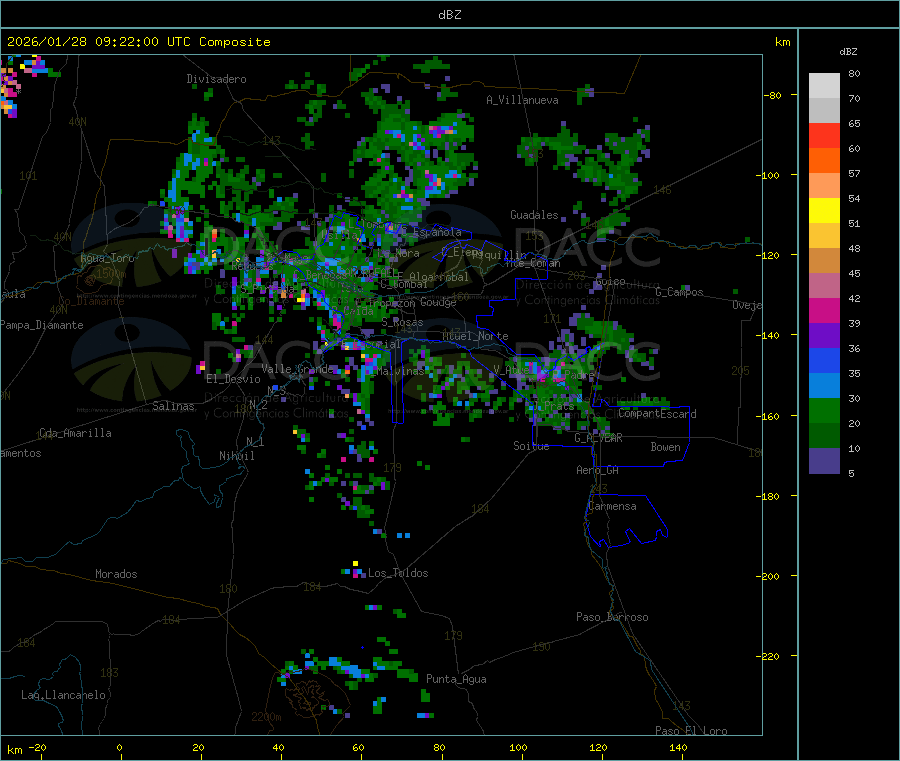Click the Valle_Grande location label
This screenshot has width=900, height=761.
click(x=297, y=369)
